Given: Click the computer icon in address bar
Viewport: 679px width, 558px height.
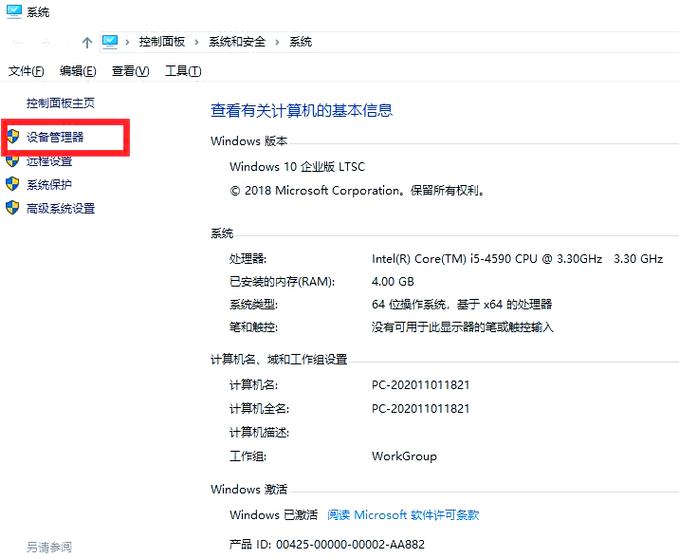Looking at the screenshot, I should click(110, 42).
